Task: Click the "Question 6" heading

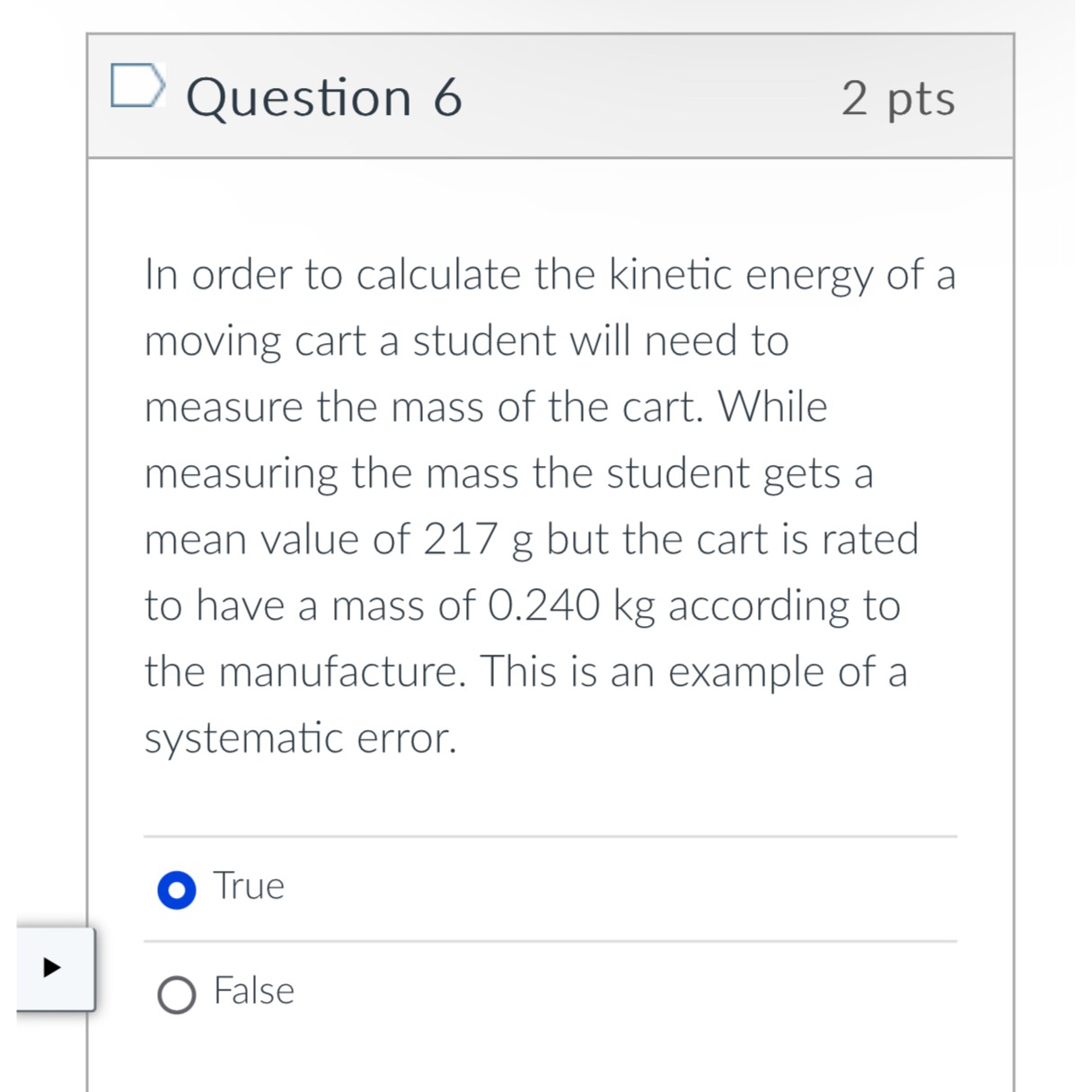Action: 324,97
